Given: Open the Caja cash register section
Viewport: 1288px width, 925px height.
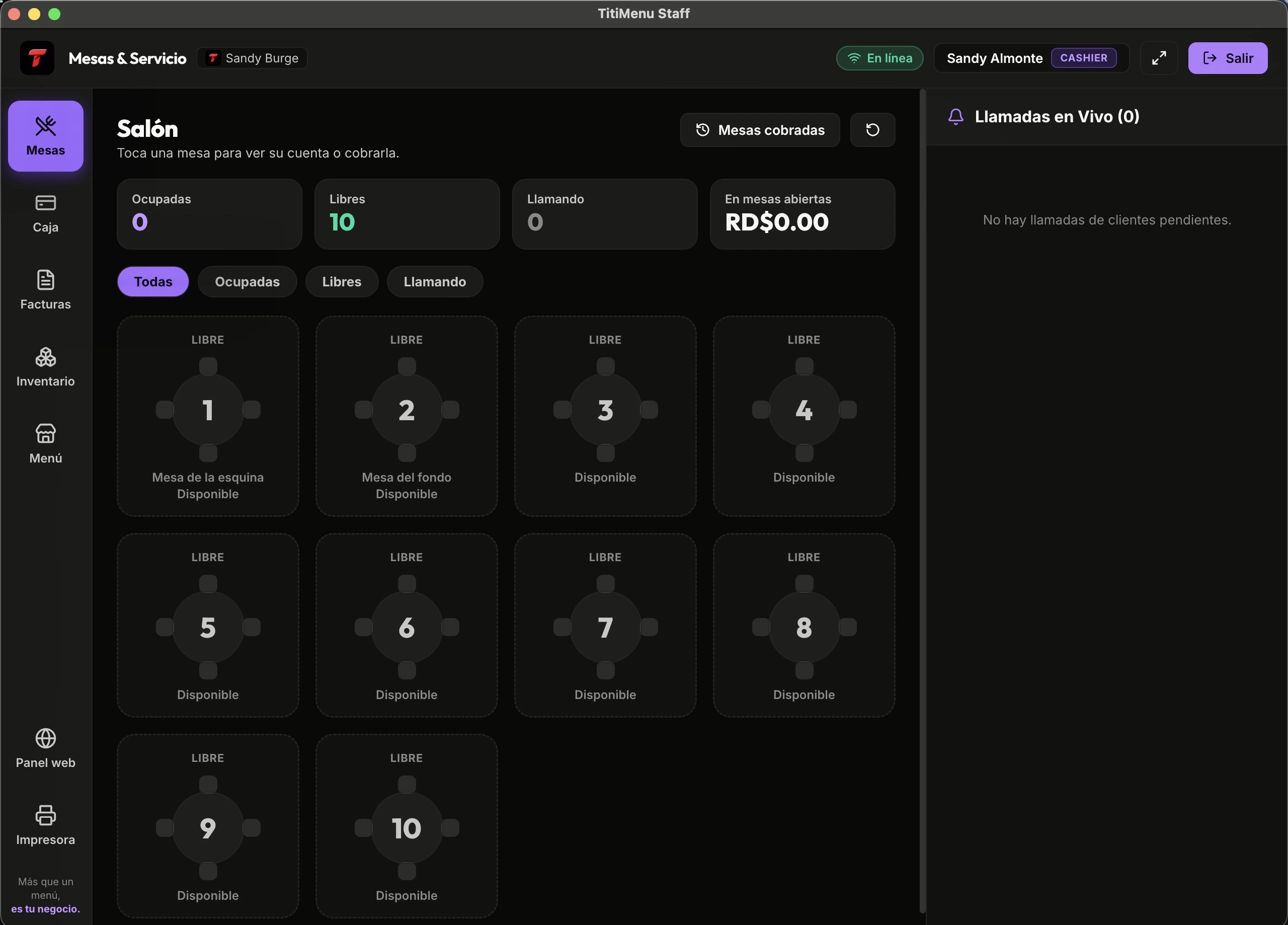Looking at the screenshot, I should (45, 214).
